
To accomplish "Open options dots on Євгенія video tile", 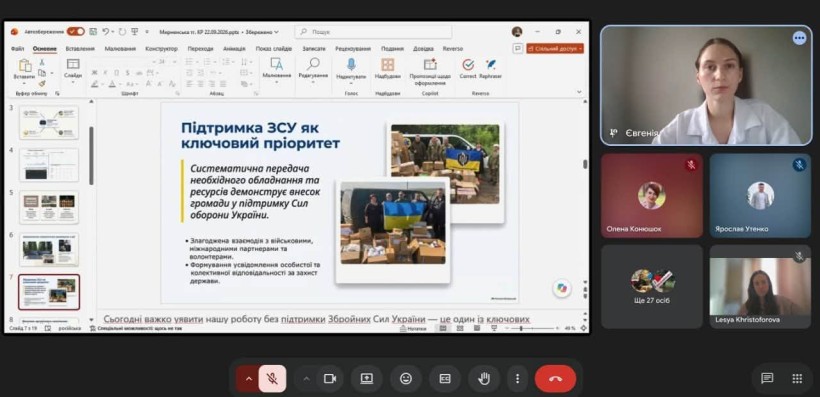I will click(799, 38).
